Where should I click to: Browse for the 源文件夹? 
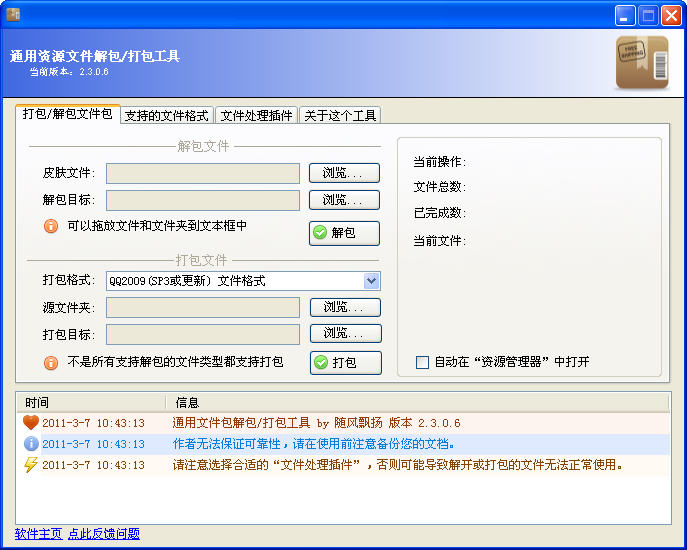(x=345, y=307)
